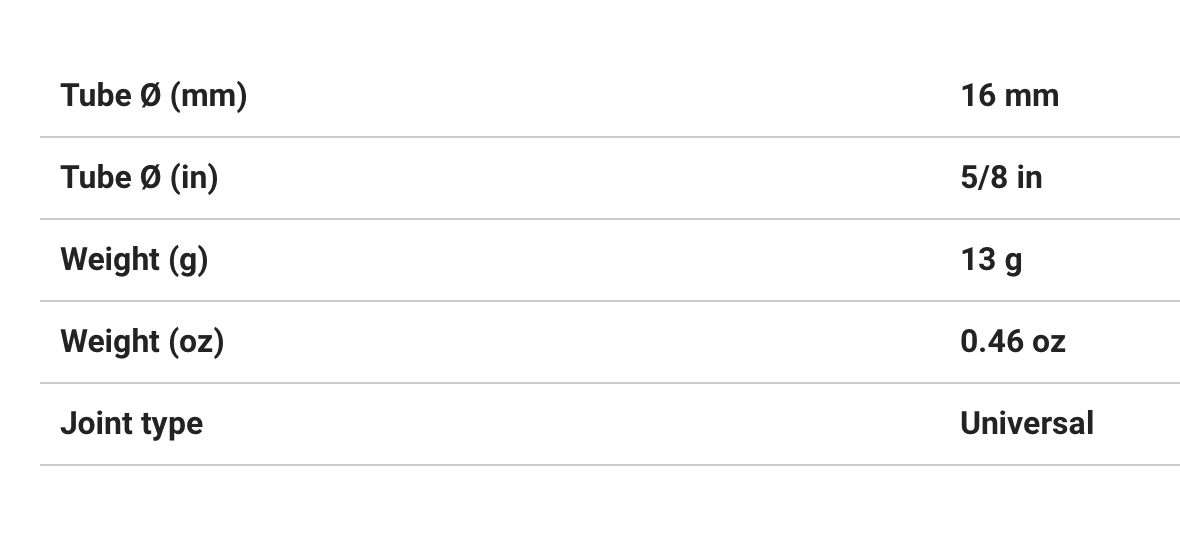Click the divider line below the Tube Ø (in) row
Image resolution: width=1180 pixels, height=552 pixels.
(x=610, y=219)
